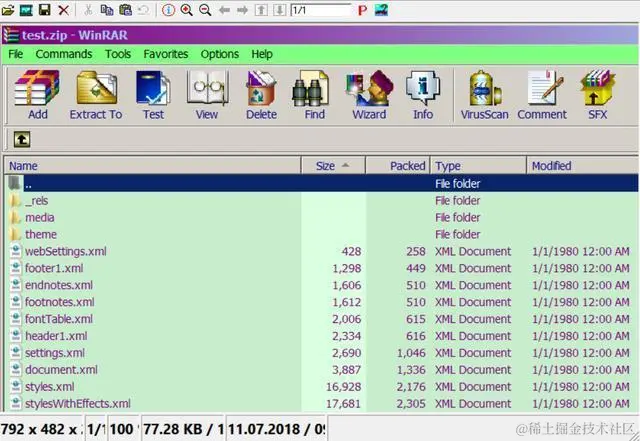Select the theme folder
Screen dimensions: 640x441
(322, 234)
